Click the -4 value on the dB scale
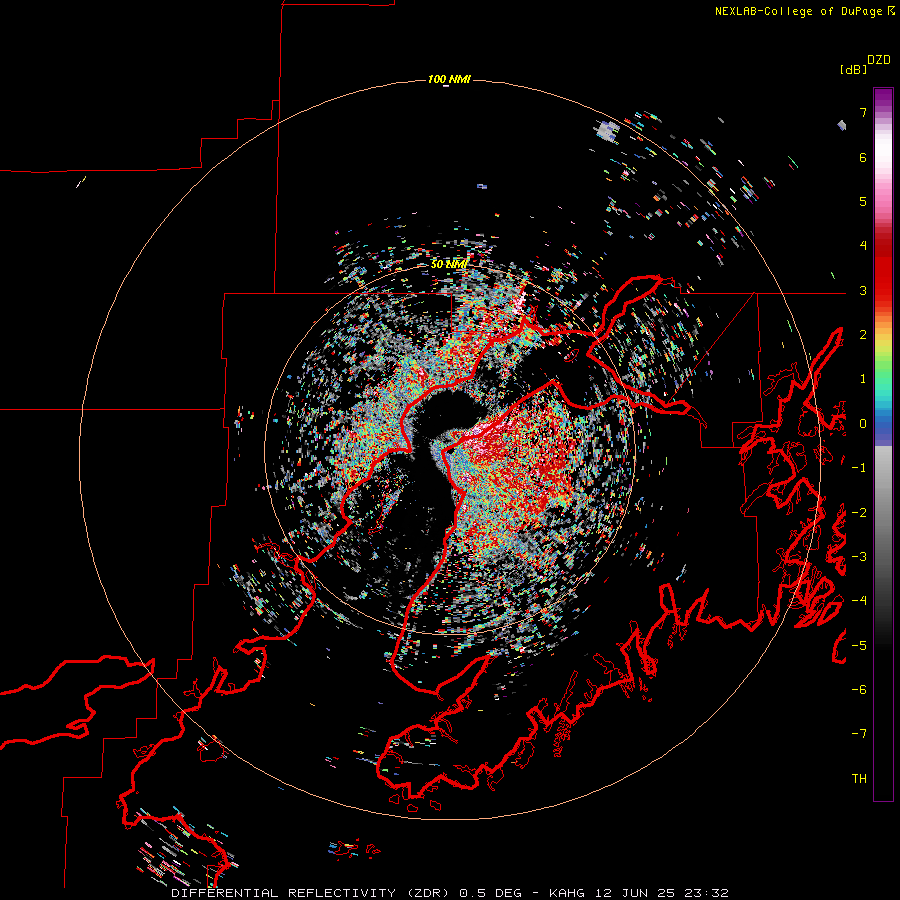 point(859,601)
